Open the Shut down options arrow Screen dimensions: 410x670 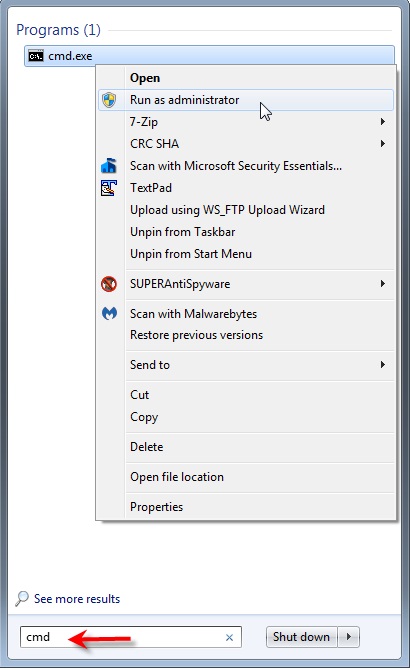coord(349,637)
